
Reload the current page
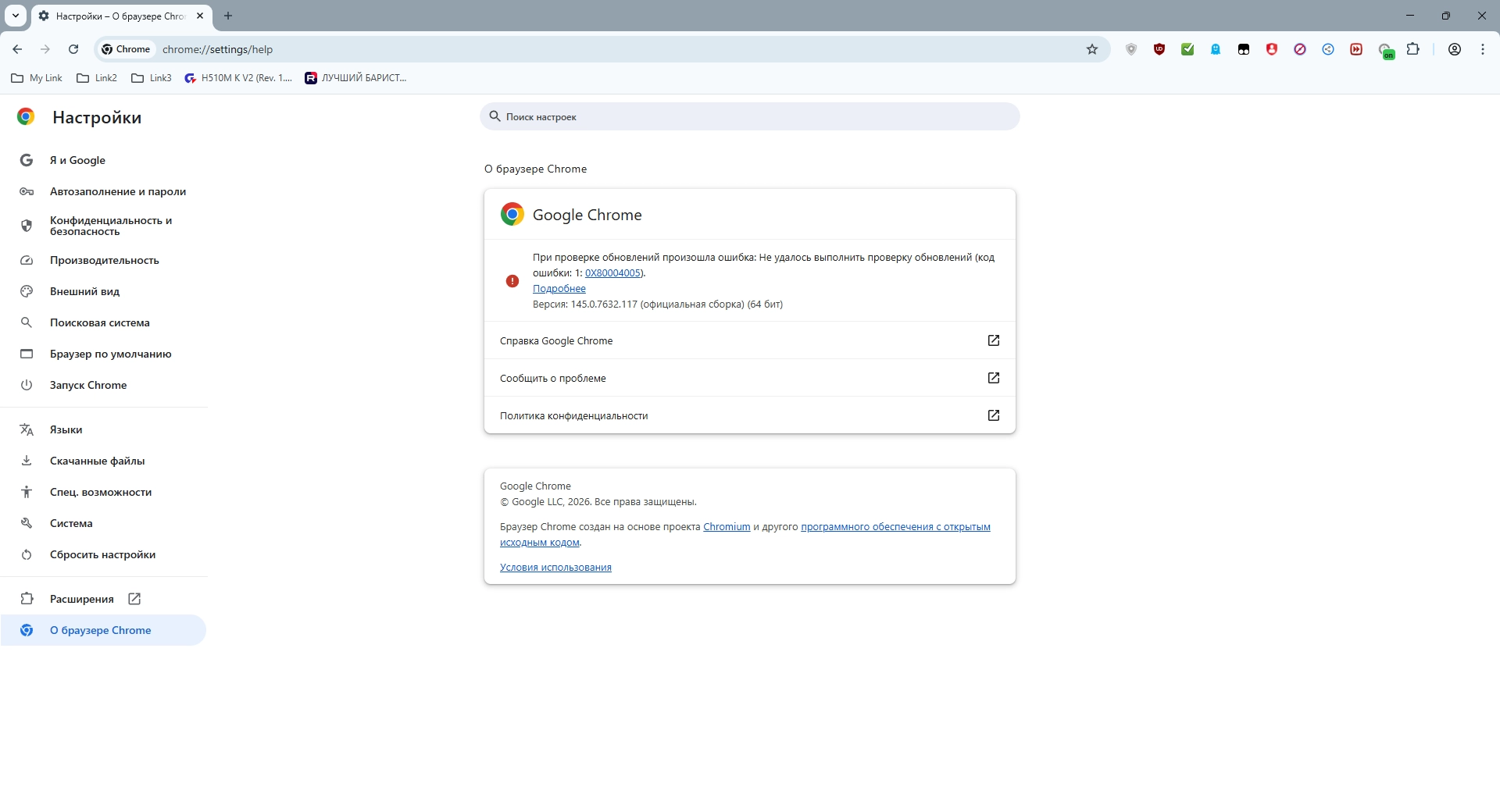coord(73,49)
